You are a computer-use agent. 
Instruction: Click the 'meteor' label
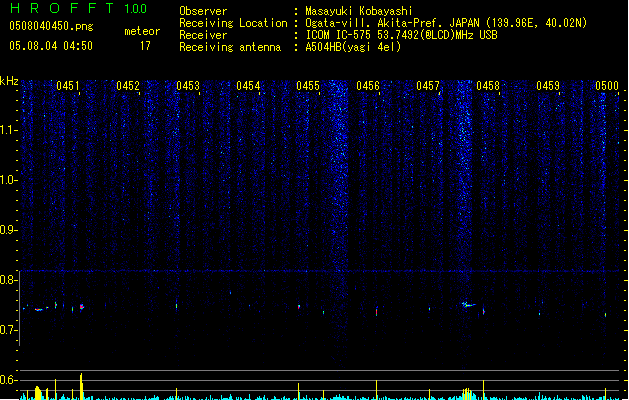(142, 31)
